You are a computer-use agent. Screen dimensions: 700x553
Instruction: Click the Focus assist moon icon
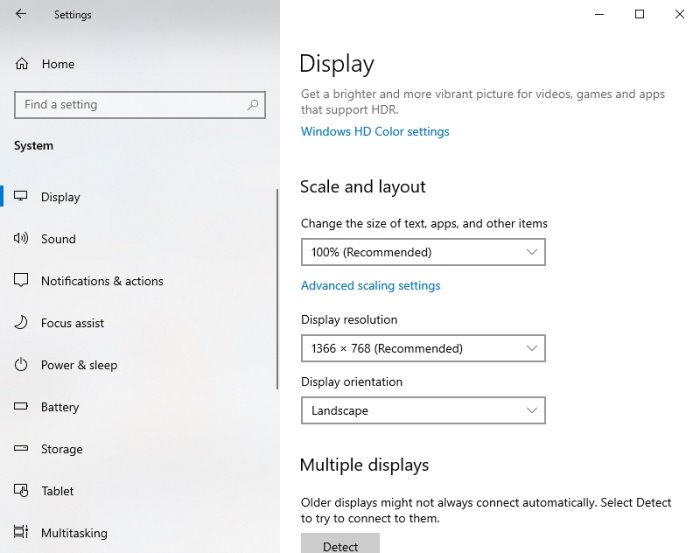(21, 322)
